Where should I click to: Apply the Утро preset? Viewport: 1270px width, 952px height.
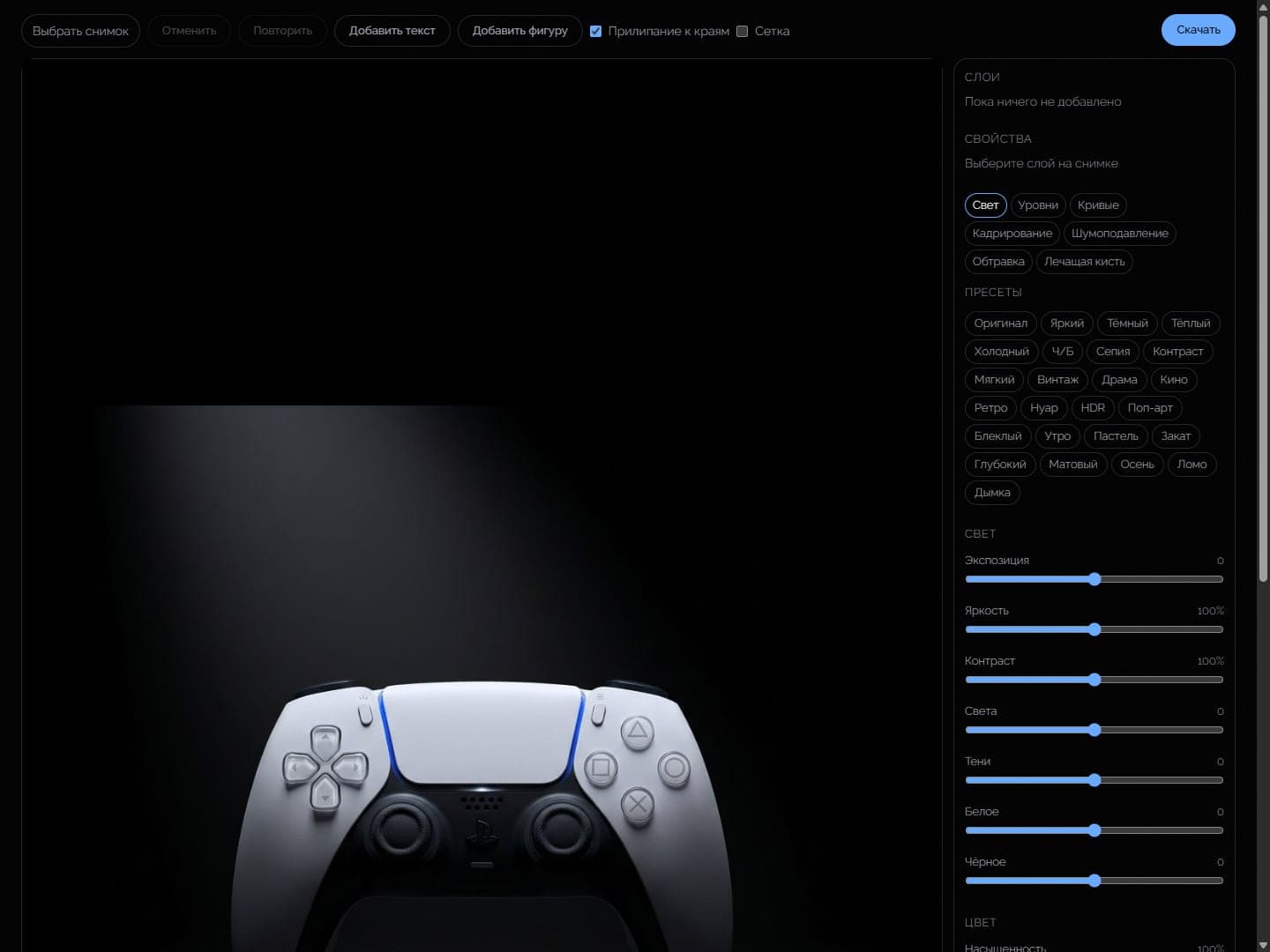point(1057,436)
